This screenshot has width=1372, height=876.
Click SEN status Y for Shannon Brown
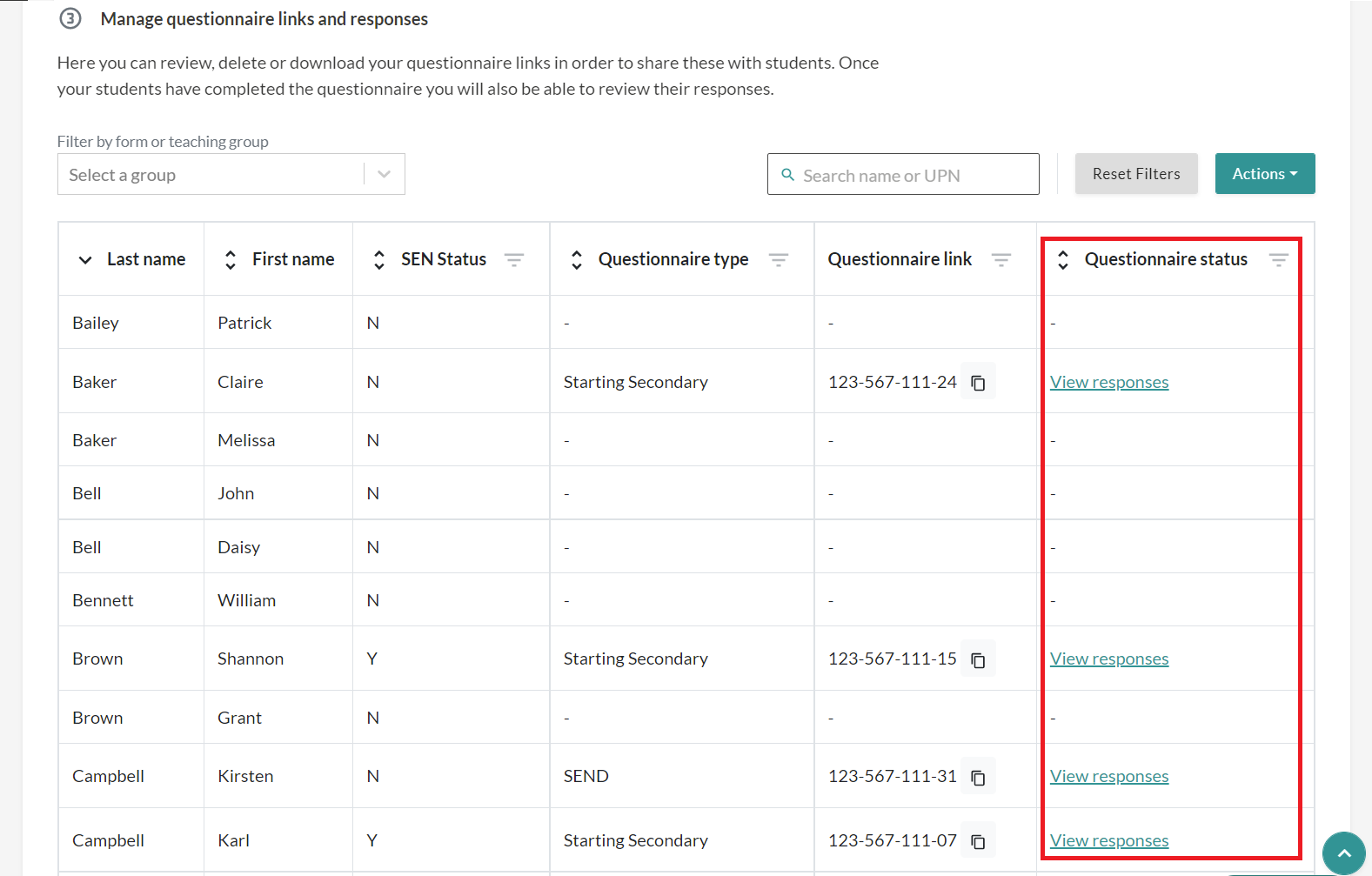tap(372, 659)
